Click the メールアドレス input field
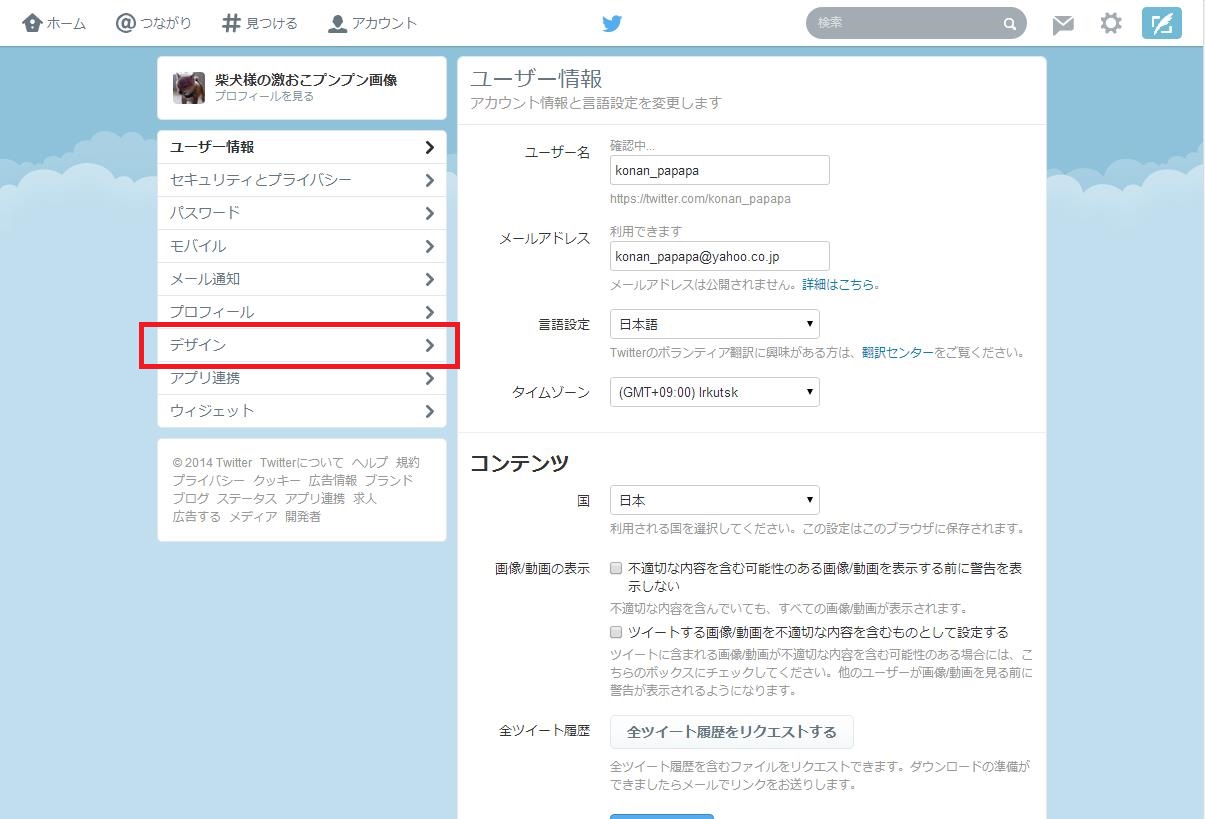Viewport: 1205px width, 819px height. [x=720, y=256]
